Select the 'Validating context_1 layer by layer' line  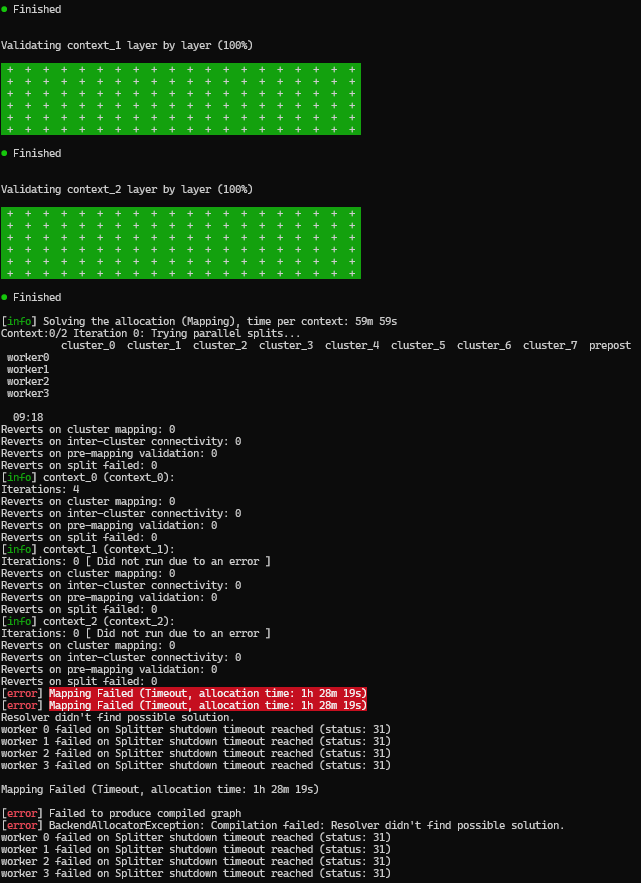[x=127, y=45]
